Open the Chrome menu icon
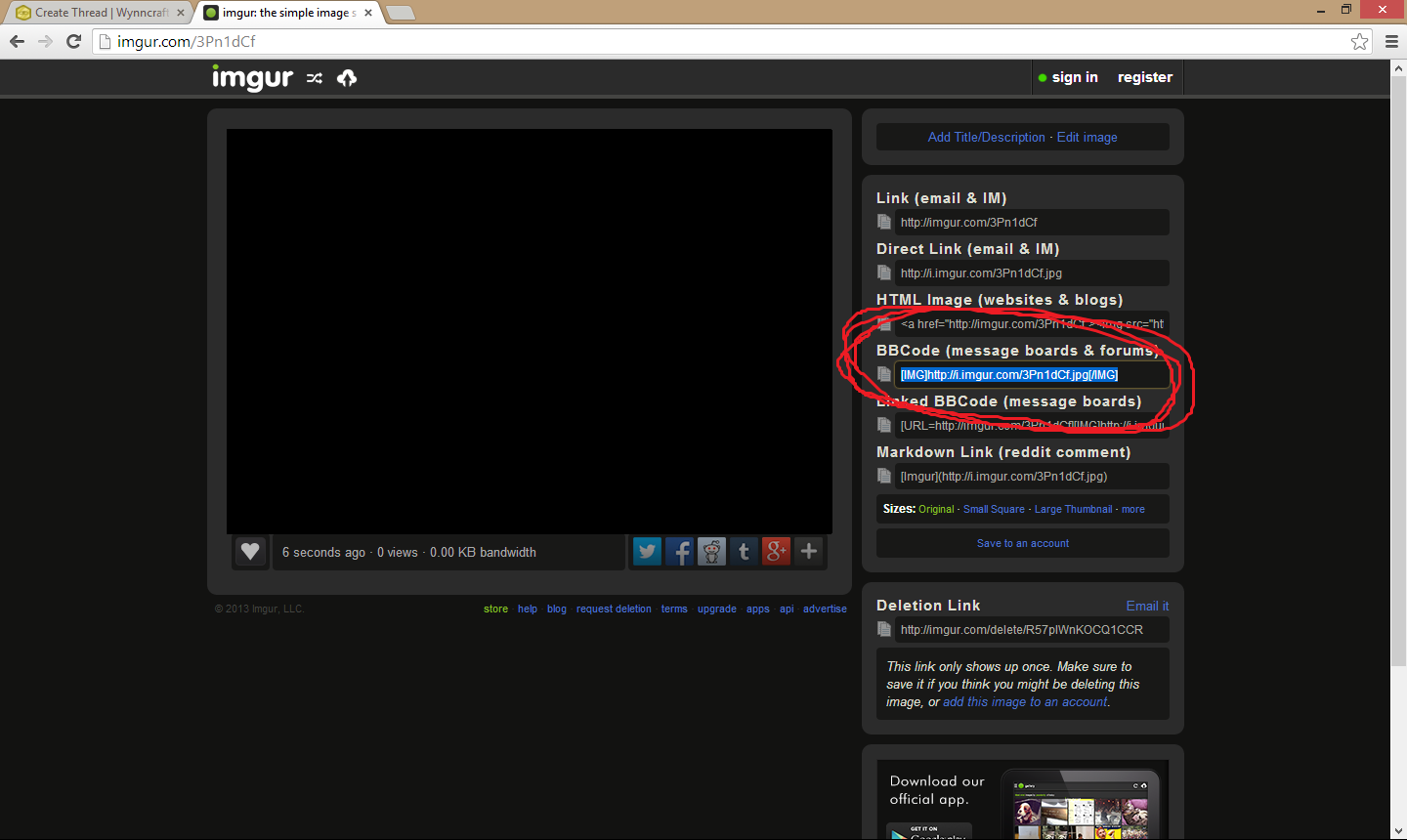The image size is (1407, 840). [1391, 41]
